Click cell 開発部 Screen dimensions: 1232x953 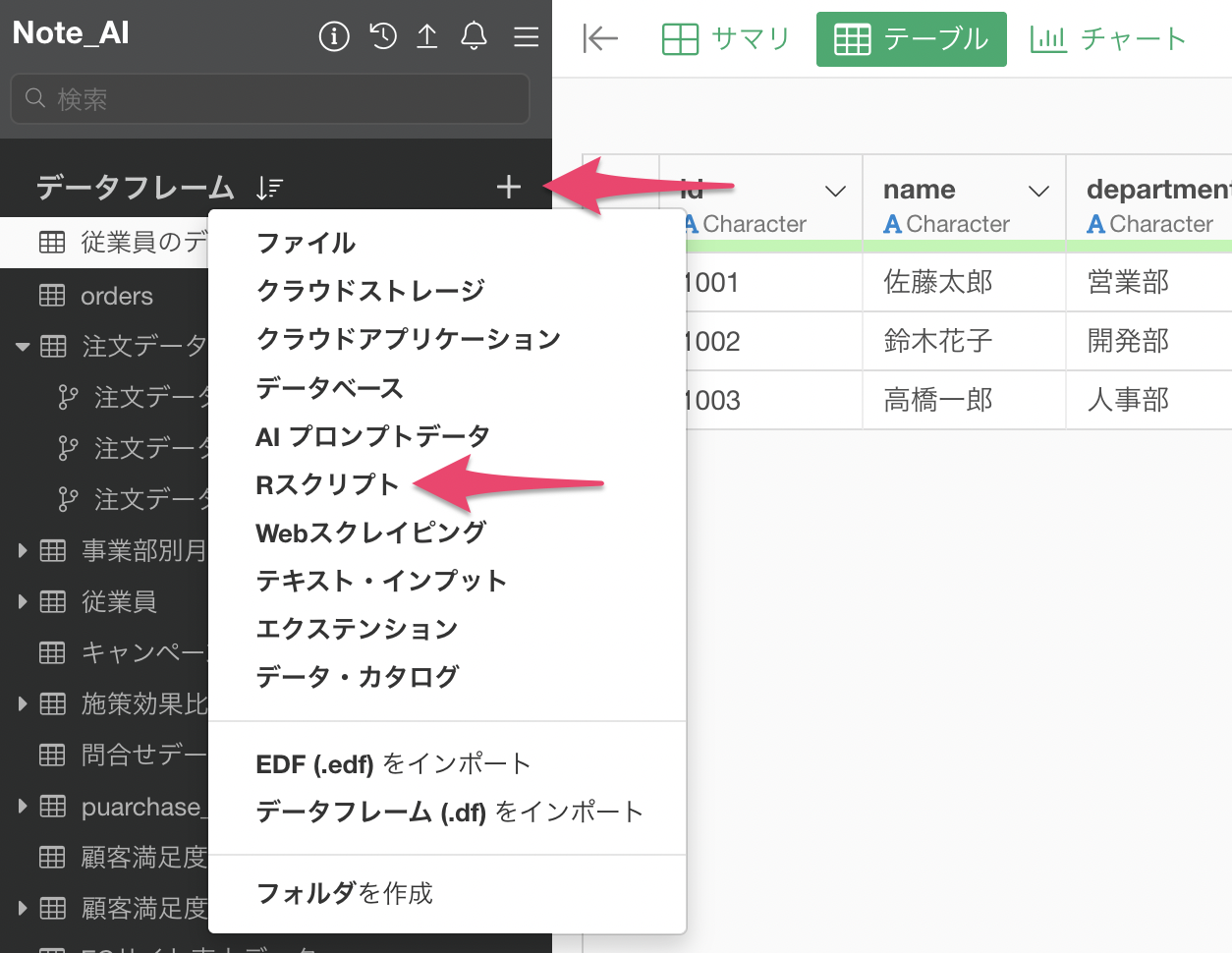tap(1149, 342)
